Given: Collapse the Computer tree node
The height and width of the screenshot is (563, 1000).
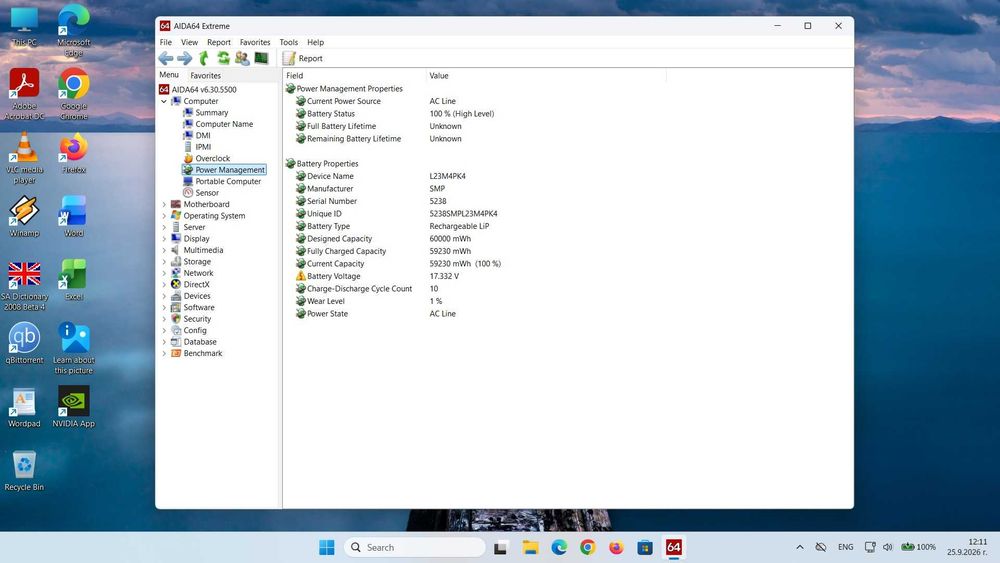Looking at the screenshot, I should point(164,101).
